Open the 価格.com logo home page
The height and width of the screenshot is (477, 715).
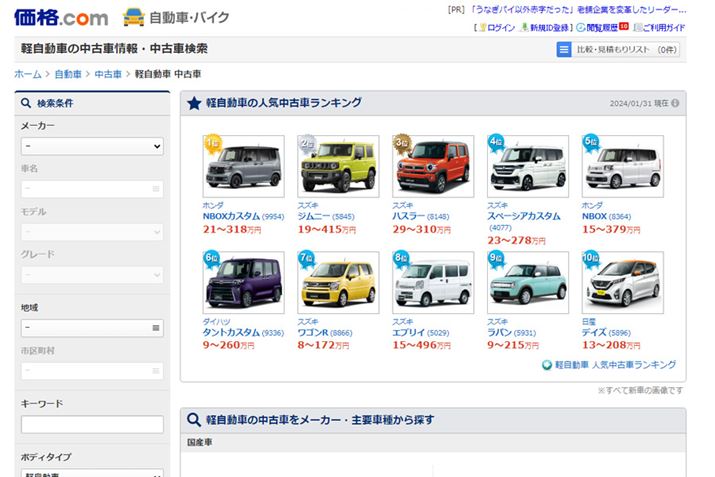(61, 18)
